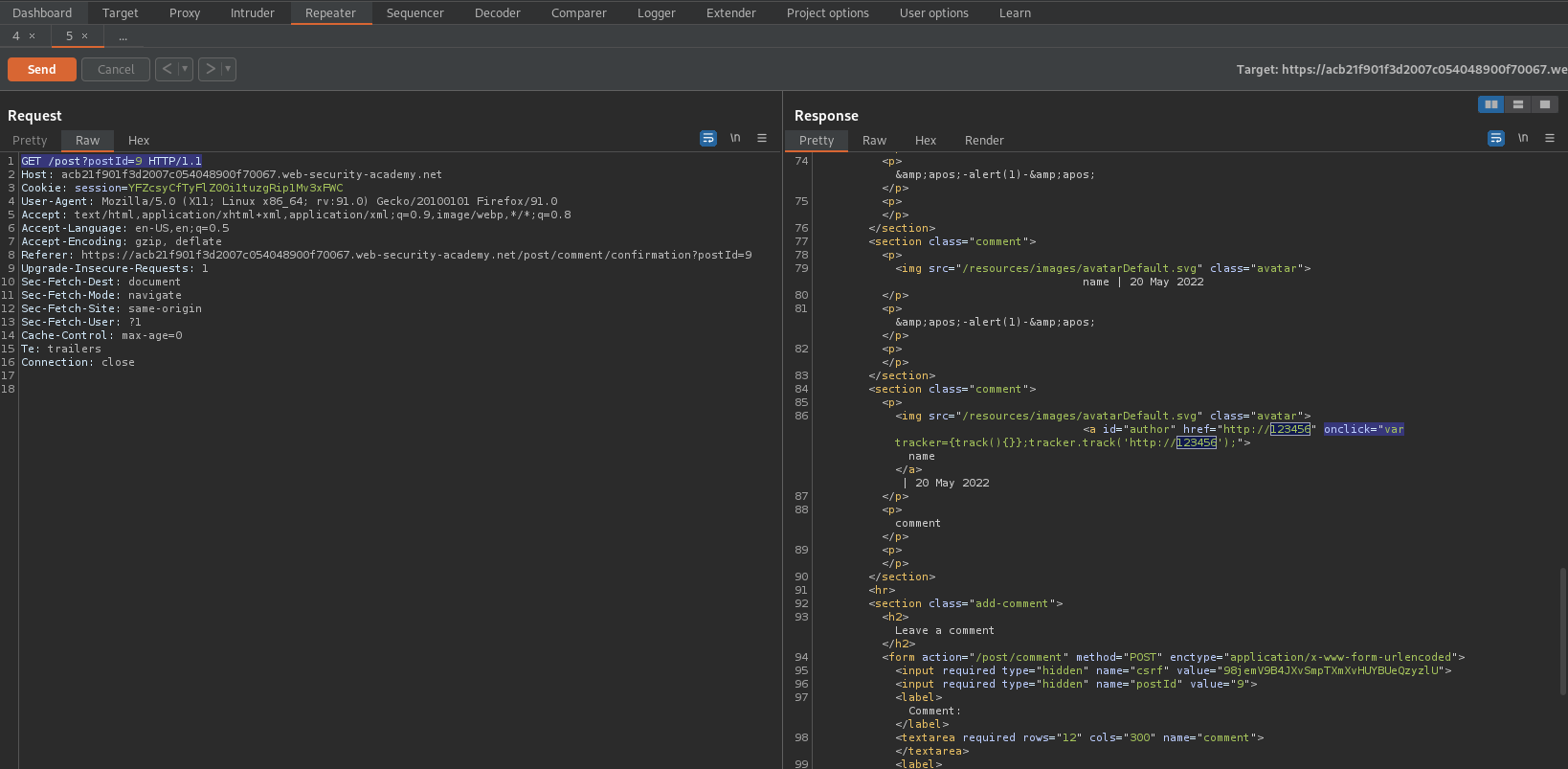Switch to top-bottom layout view
1568x769 pixels.
click(x=1518, y=104)
